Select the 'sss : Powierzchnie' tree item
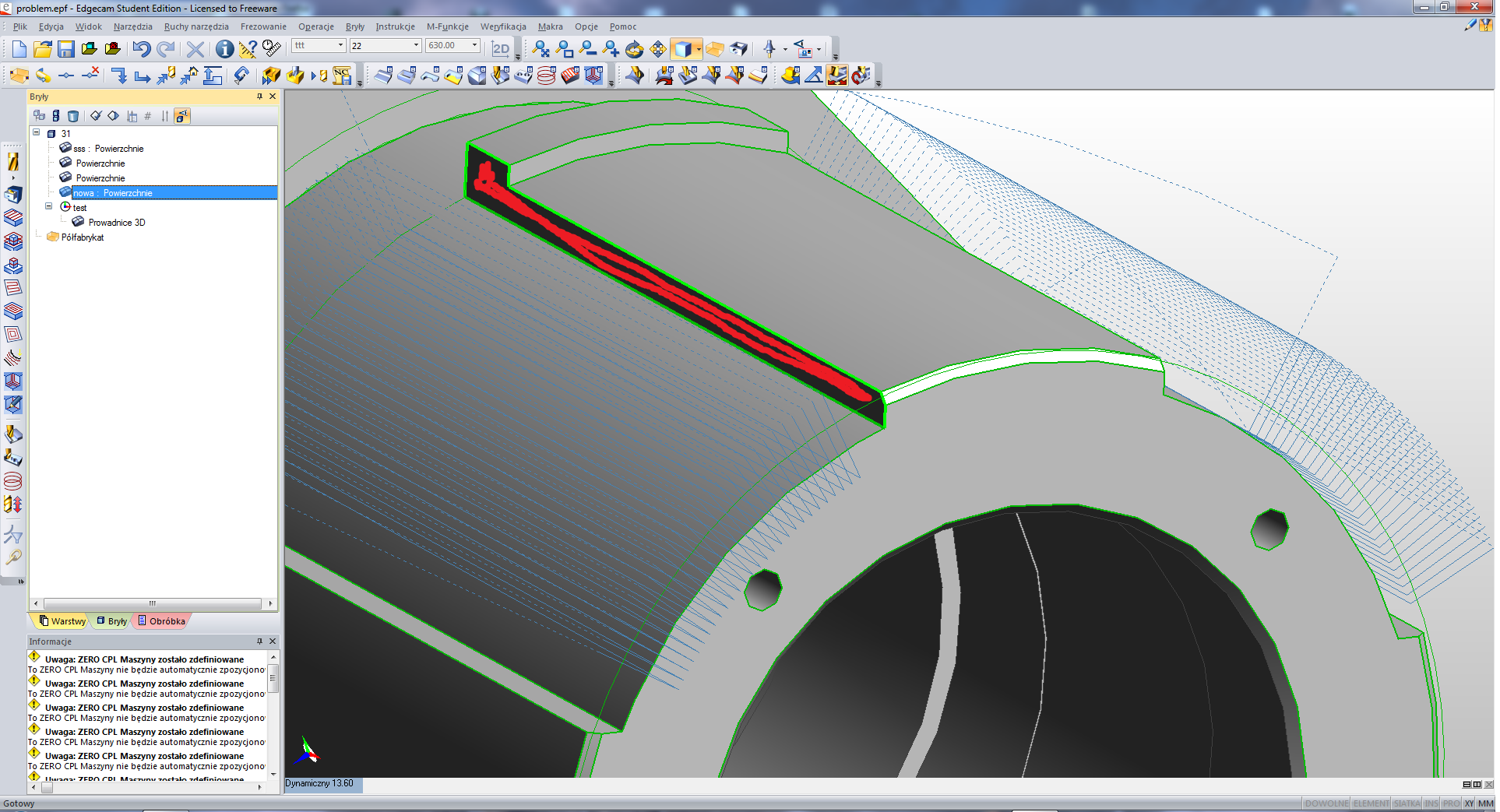This screenshot has width=1500, height=812. click(x=108, y=149)
